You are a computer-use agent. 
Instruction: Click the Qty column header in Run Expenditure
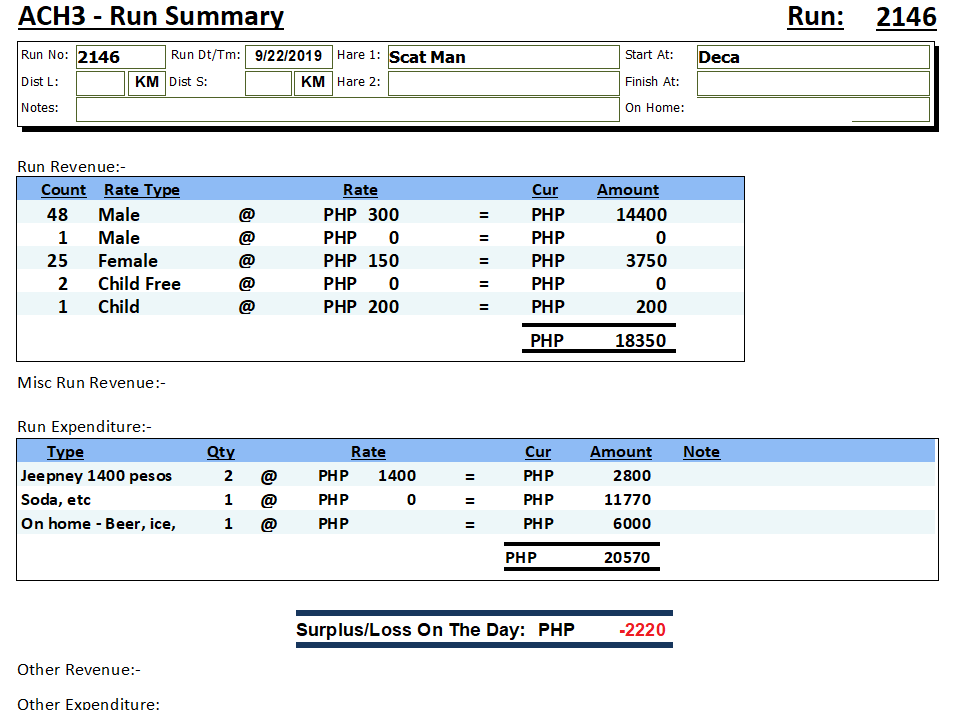220,452
